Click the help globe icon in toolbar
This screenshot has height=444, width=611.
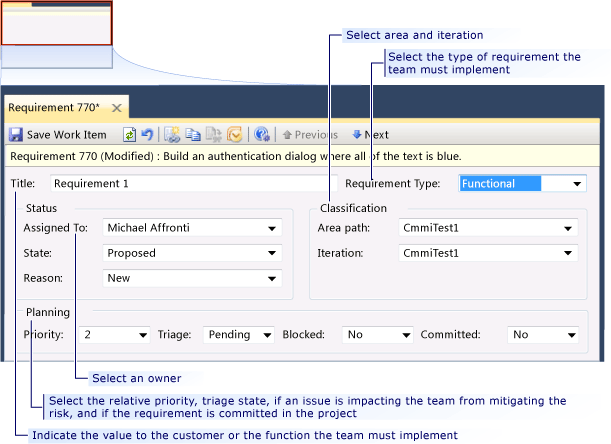tap(261, 135)
